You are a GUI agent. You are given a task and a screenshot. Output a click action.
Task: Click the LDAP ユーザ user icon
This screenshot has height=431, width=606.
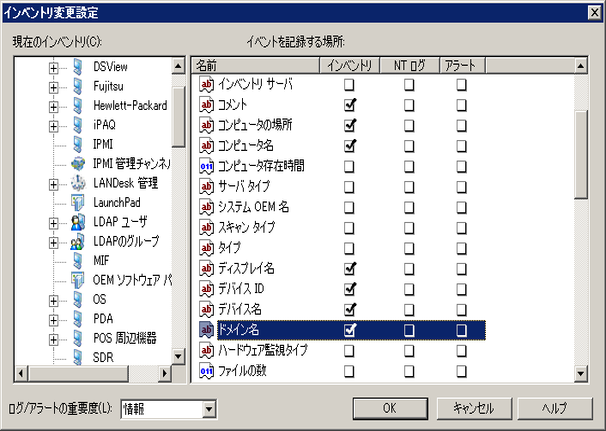pos(78,222)
